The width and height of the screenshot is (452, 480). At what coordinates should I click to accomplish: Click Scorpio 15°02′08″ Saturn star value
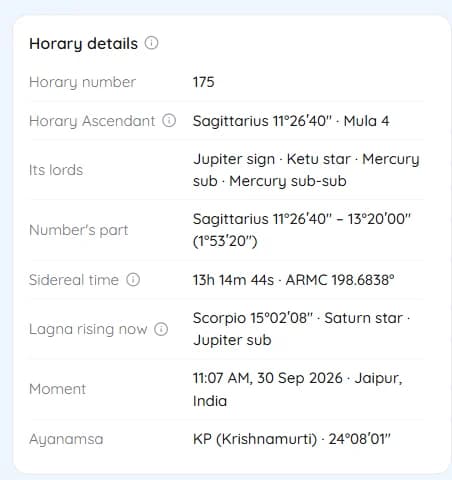tap(302, 329)
